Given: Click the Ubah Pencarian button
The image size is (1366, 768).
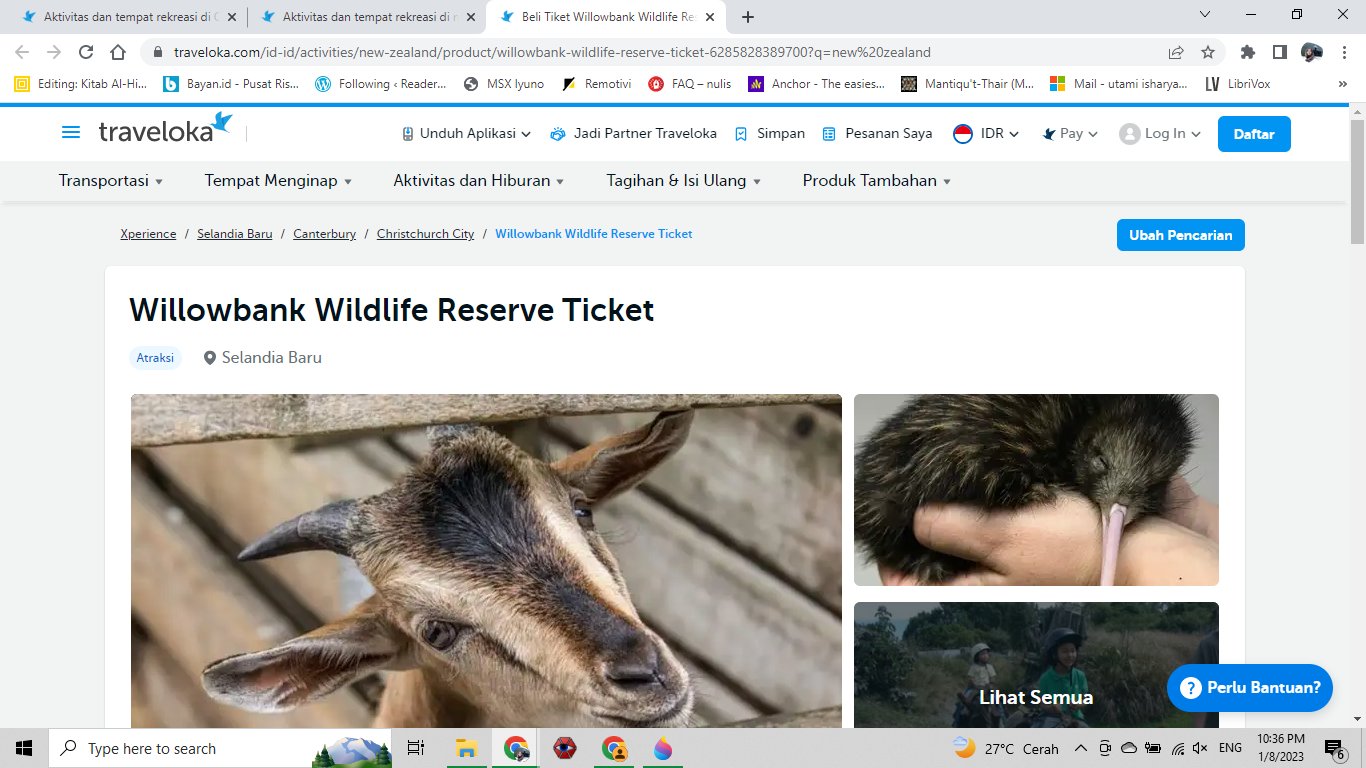Looking at the screenshot, I should click(1180, 235).
